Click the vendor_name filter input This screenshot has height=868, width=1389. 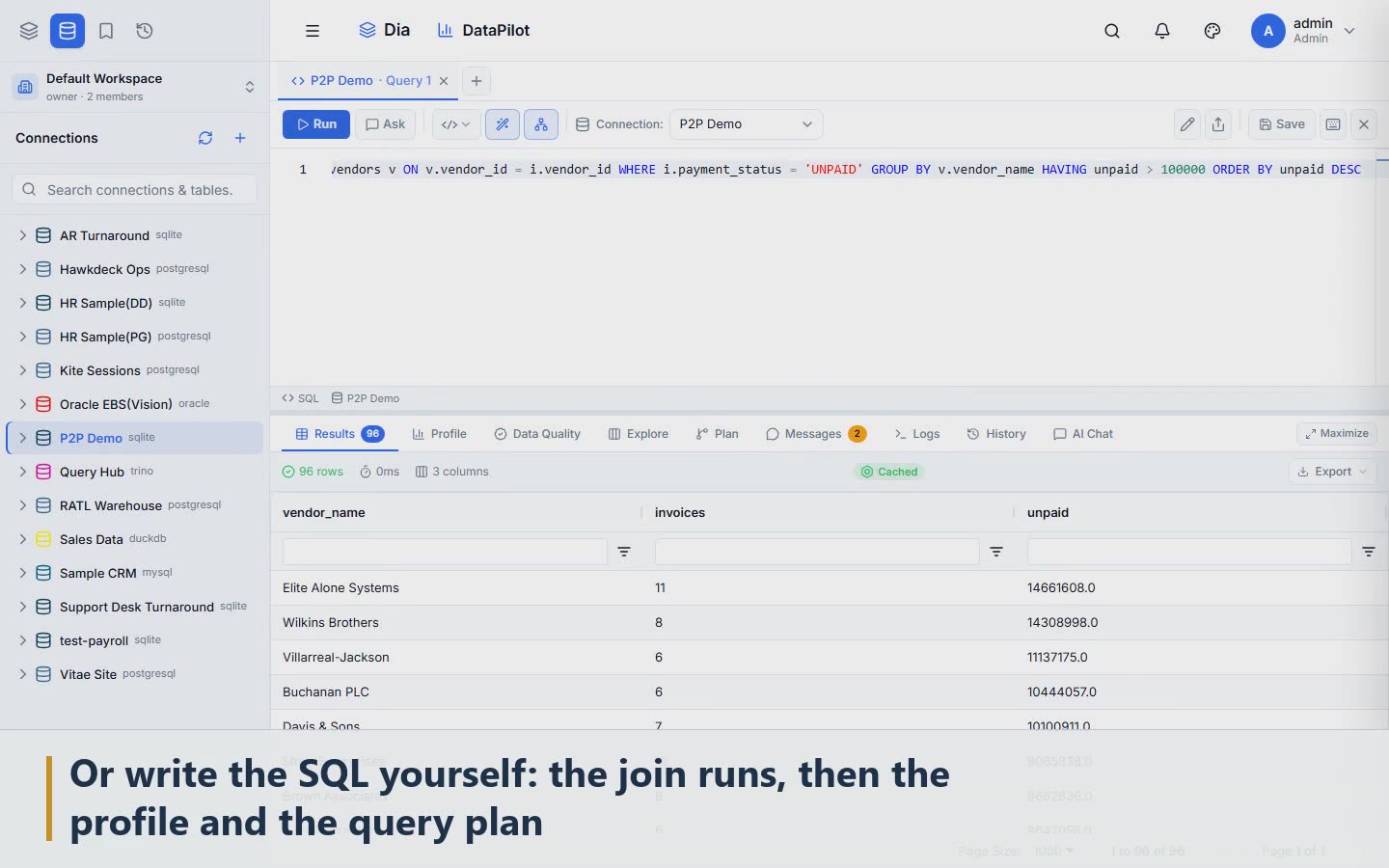[445, 552]
